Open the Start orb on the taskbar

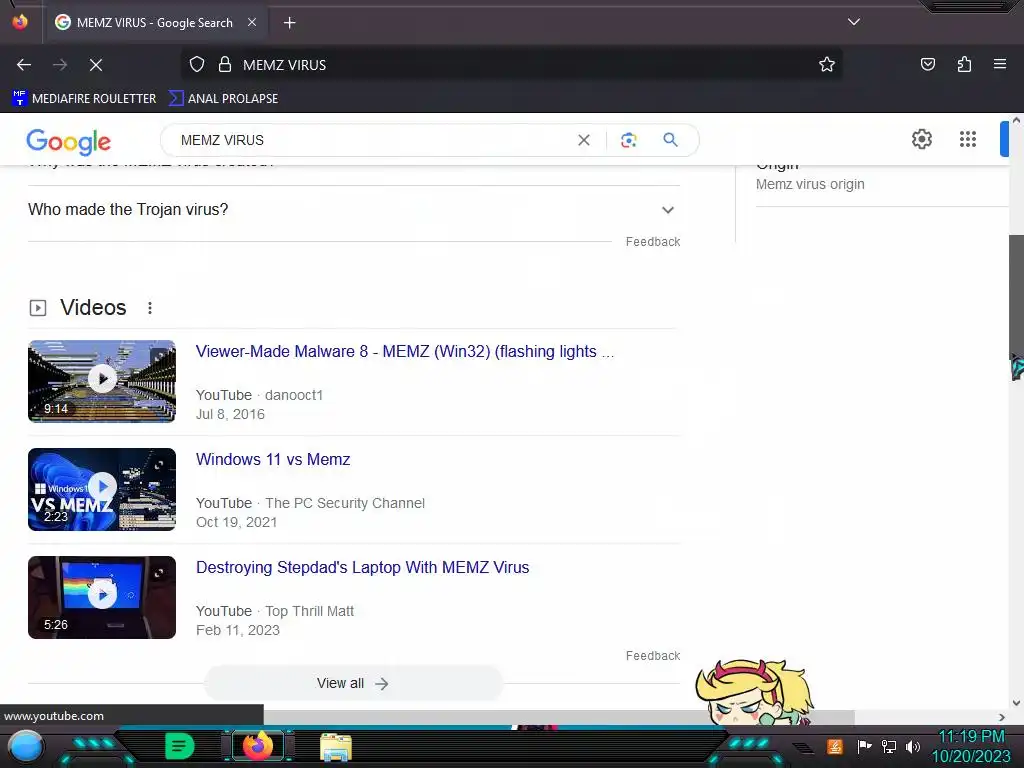tap(25, 746)
